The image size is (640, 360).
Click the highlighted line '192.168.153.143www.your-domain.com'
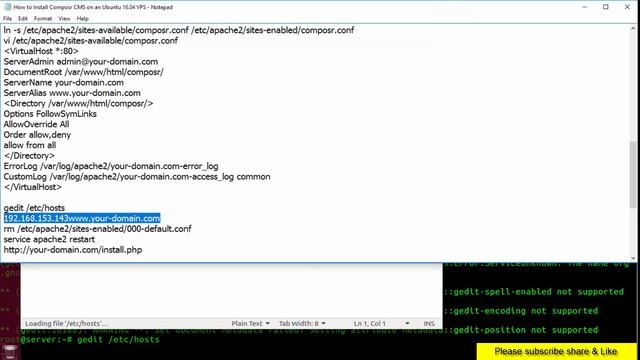[x=82, y=218]
